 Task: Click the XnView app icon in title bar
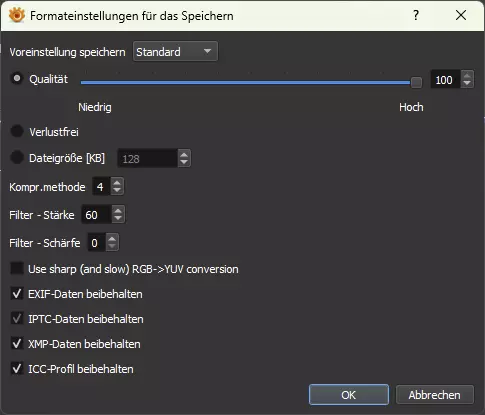[17, 15]
